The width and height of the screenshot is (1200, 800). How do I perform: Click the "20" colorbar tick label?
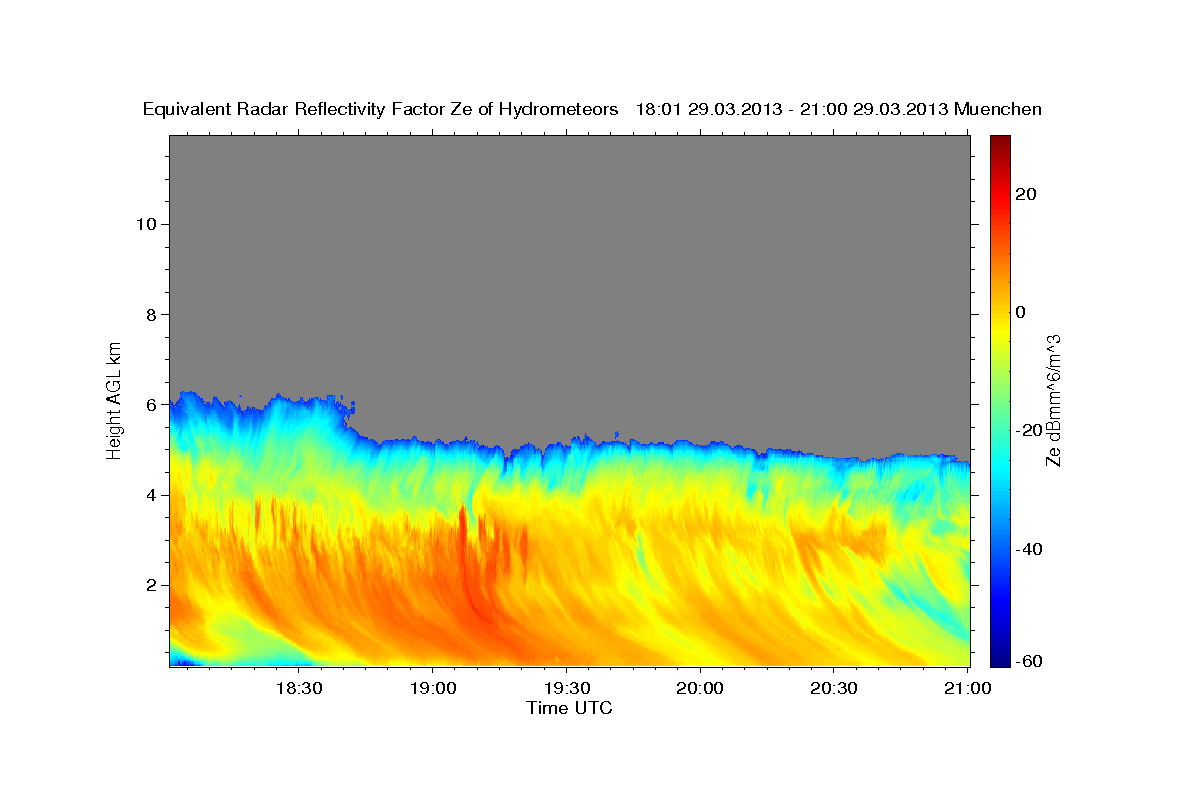click(x=1025, y=194)
